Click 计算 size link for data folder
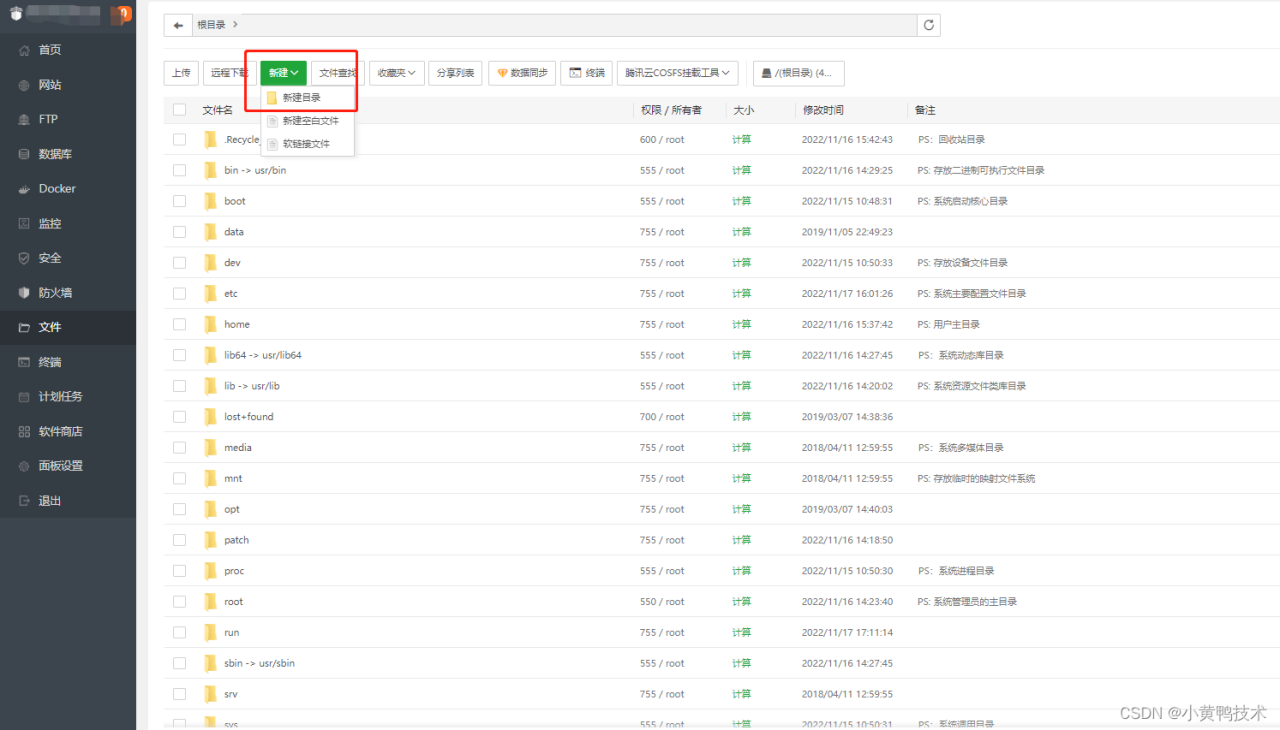Screen dimensions: 1280x730 741,232
